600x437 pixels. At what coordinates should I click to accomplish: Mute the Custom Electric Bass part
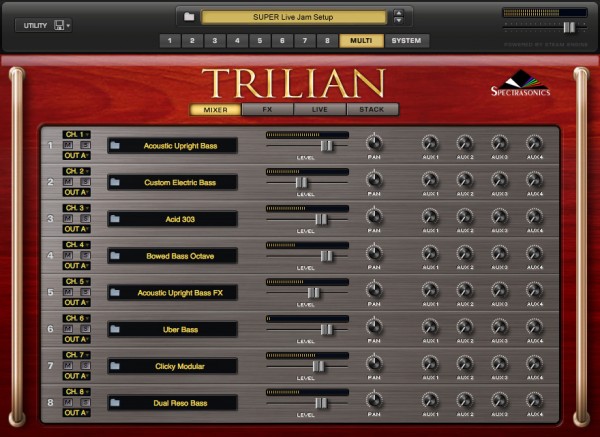[68, 182]
